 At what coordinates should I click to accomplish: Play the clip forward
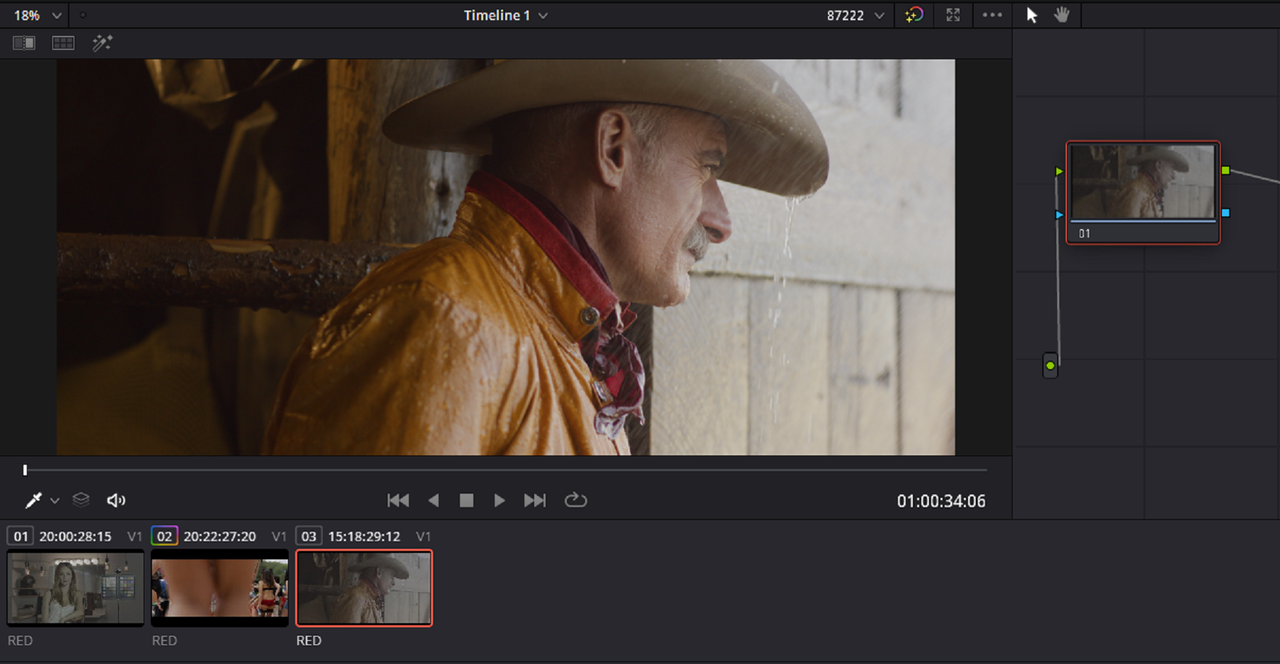click(x=499, y=500)
